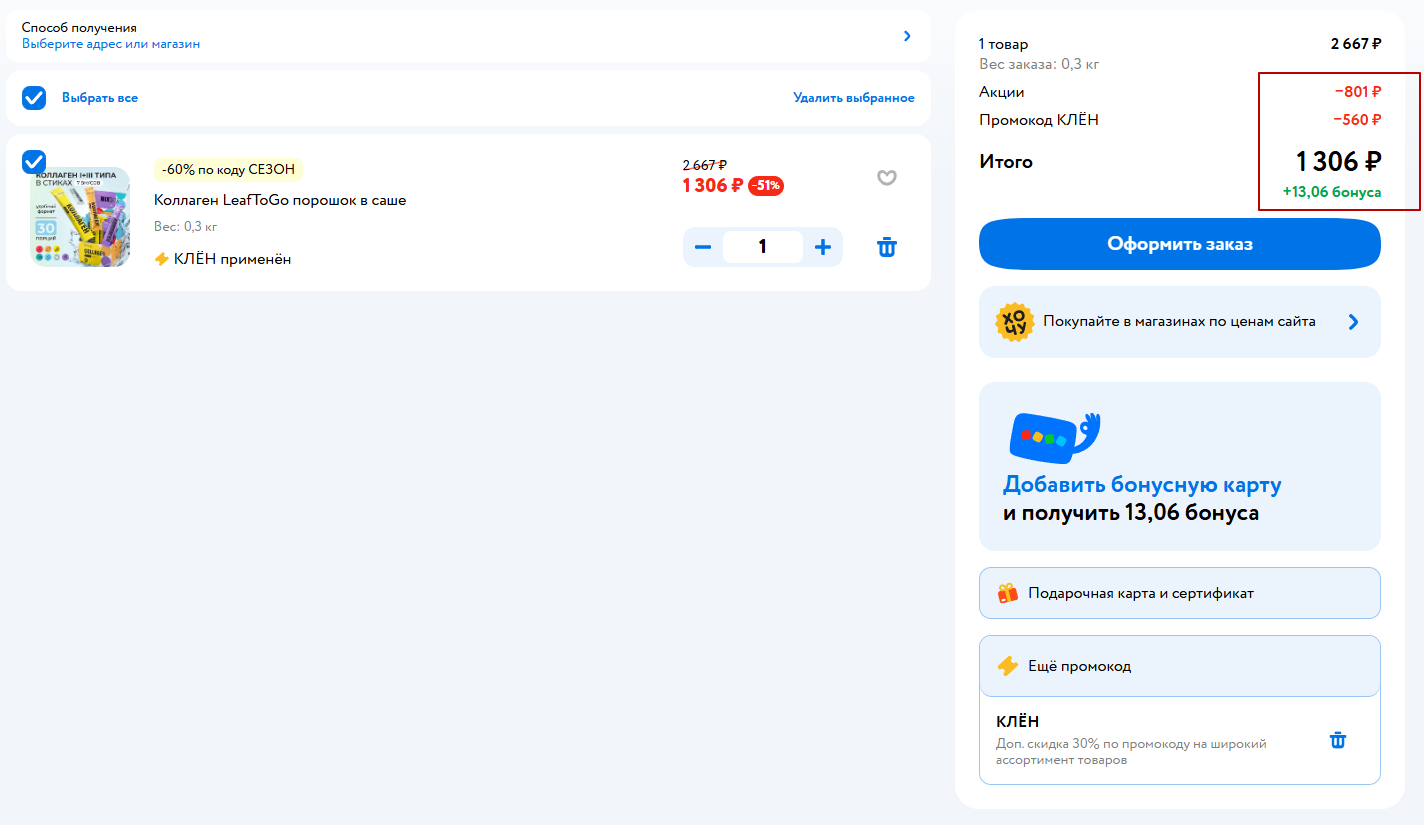Click Выберите адрес или магазин link
This screenshot has height=825, width=1424.
click(x=111, y=44)
